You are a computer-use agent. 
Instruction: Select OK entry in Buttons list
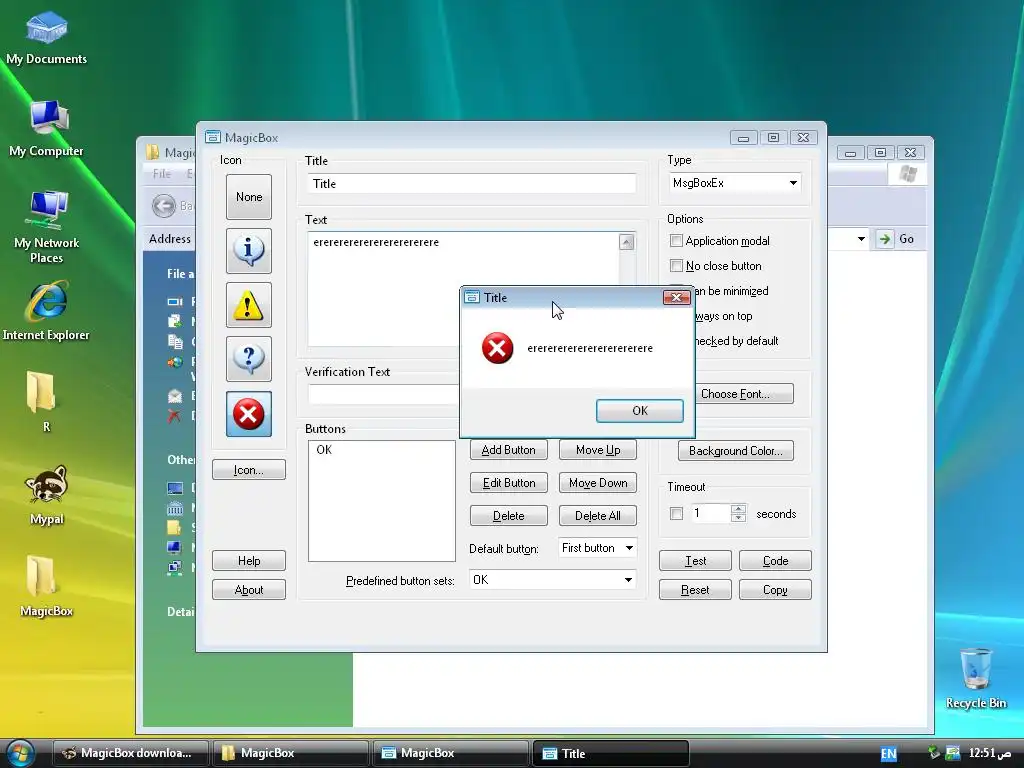point(324,450)
